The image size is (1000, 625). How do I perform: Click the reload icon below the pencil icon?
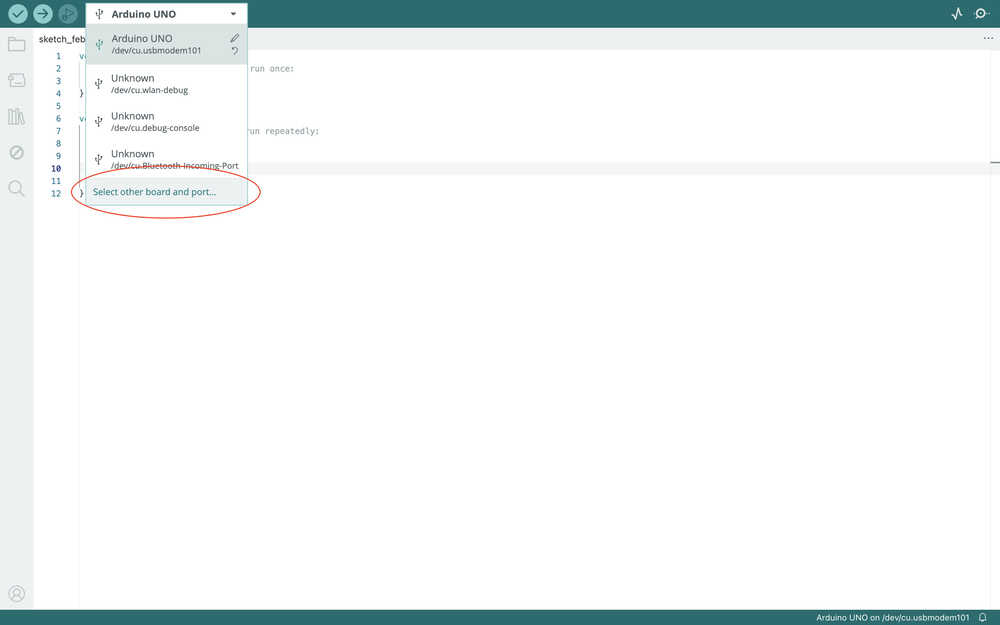235,51
